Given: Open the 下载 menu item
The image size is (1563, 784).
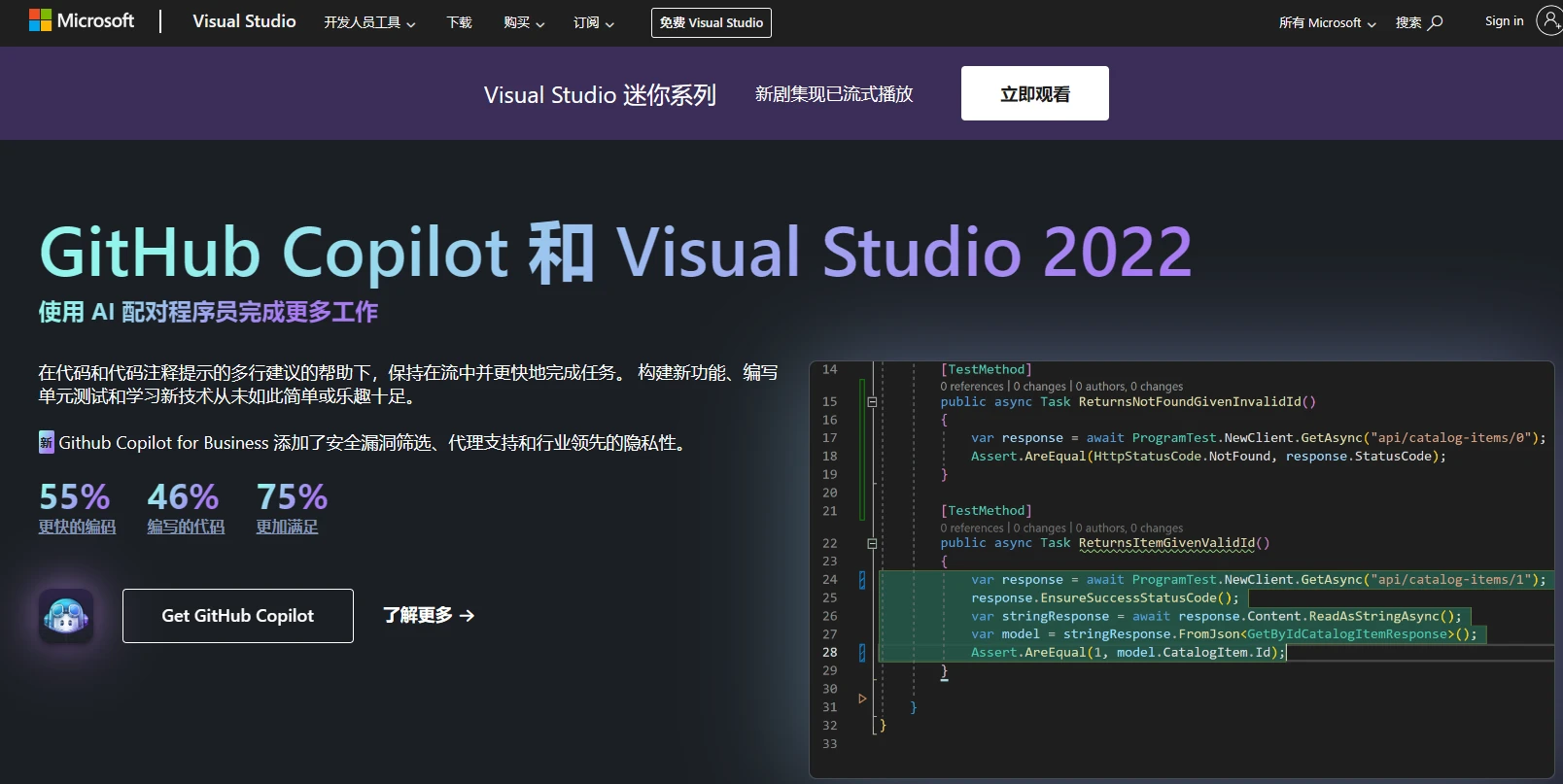Looking at the screenshot, I should 459,22.
